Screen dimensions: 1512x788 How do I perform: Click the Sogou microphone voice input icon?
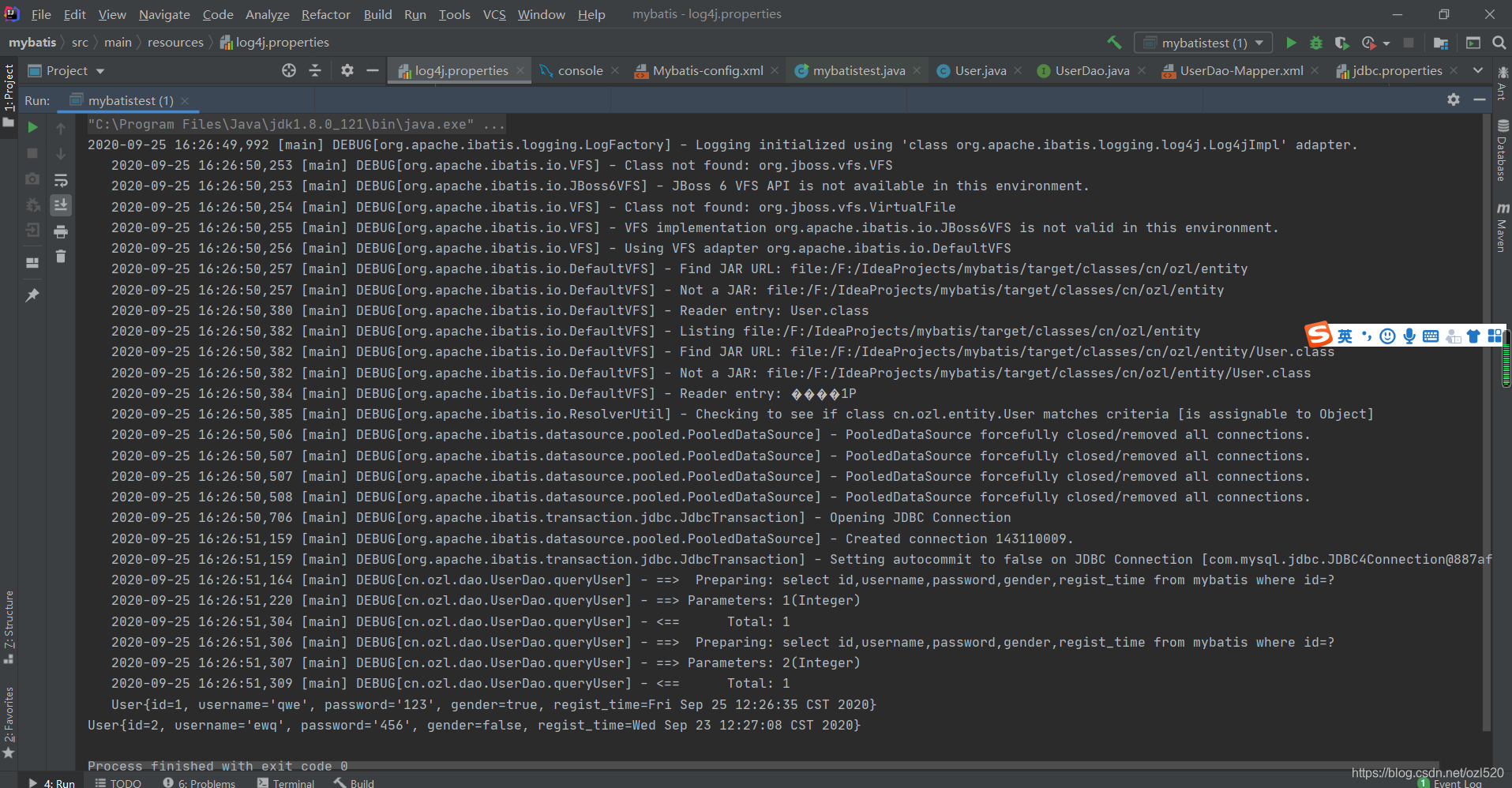click(1409, 336)
